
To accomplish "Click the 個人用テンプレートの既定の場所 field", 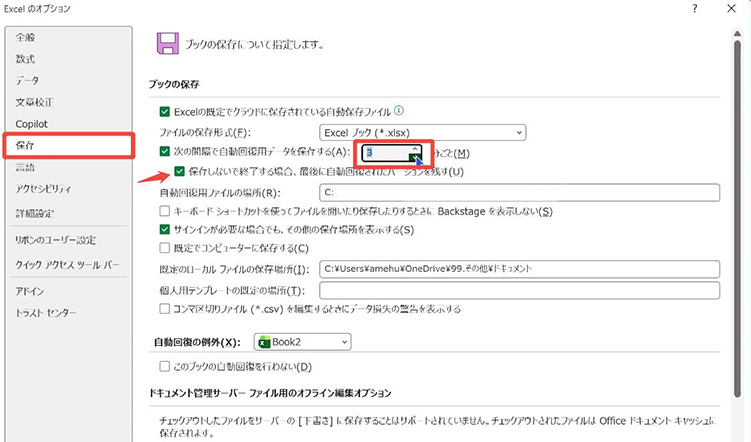I will pos(519,291).
